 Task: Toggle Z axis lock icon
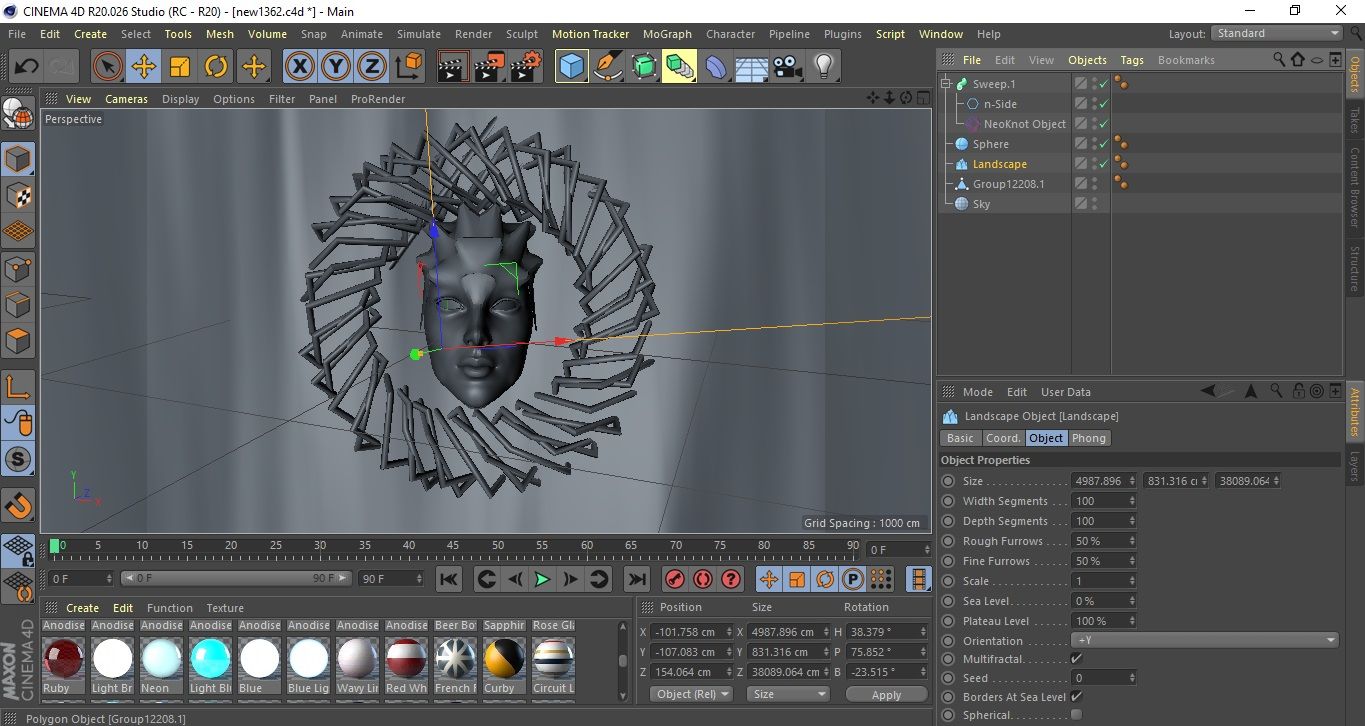(372, 67)
